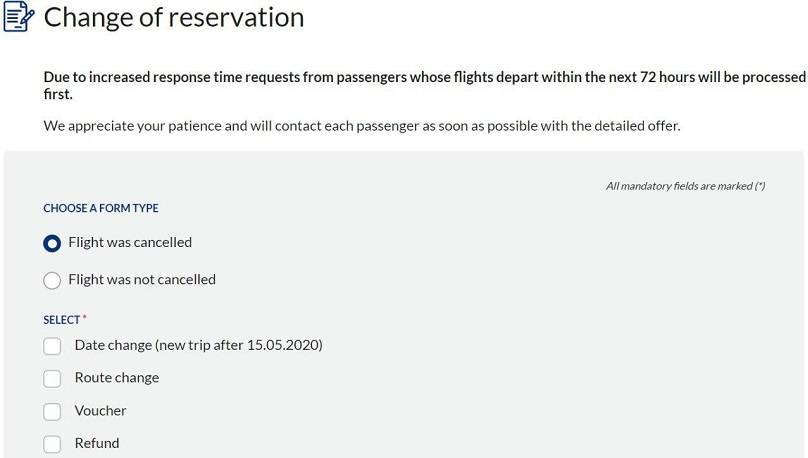Image resolution: width=808 pixels, height=458 pixels.
Task: Click the "Refund" label text
Action: click(x=97, y=443)
